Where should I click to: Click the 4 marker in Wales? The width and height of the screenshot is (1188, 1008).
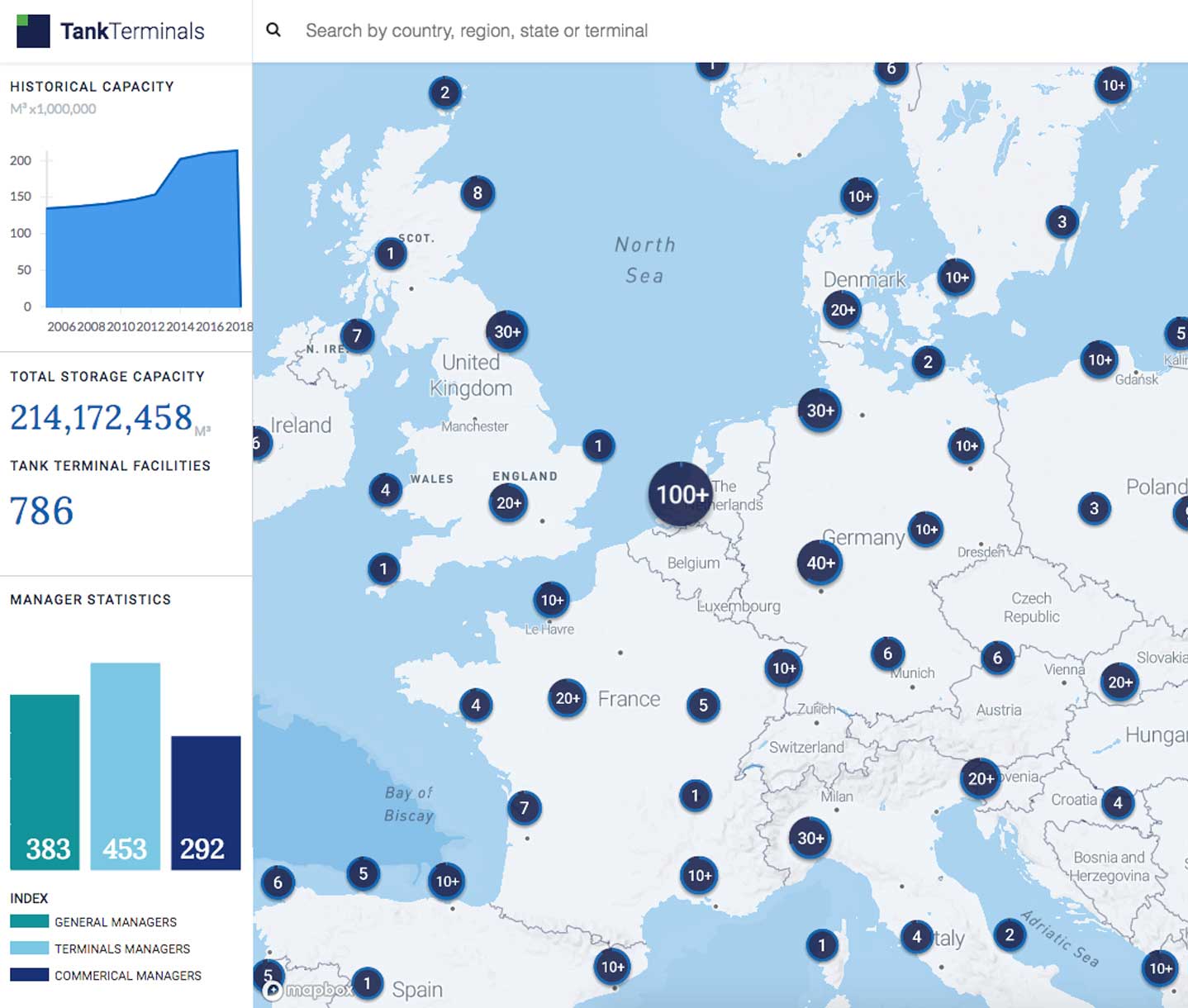[x=385, y=490]
